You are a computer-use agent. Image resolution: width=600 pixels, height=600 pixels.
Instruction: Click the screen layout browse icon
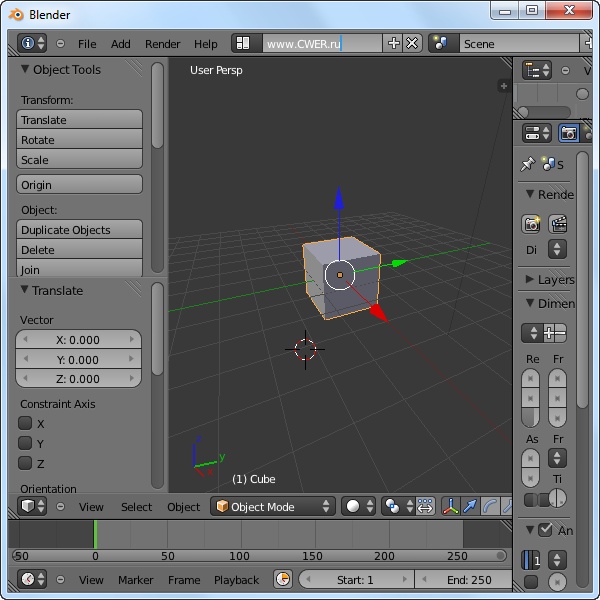coord(243,44)
